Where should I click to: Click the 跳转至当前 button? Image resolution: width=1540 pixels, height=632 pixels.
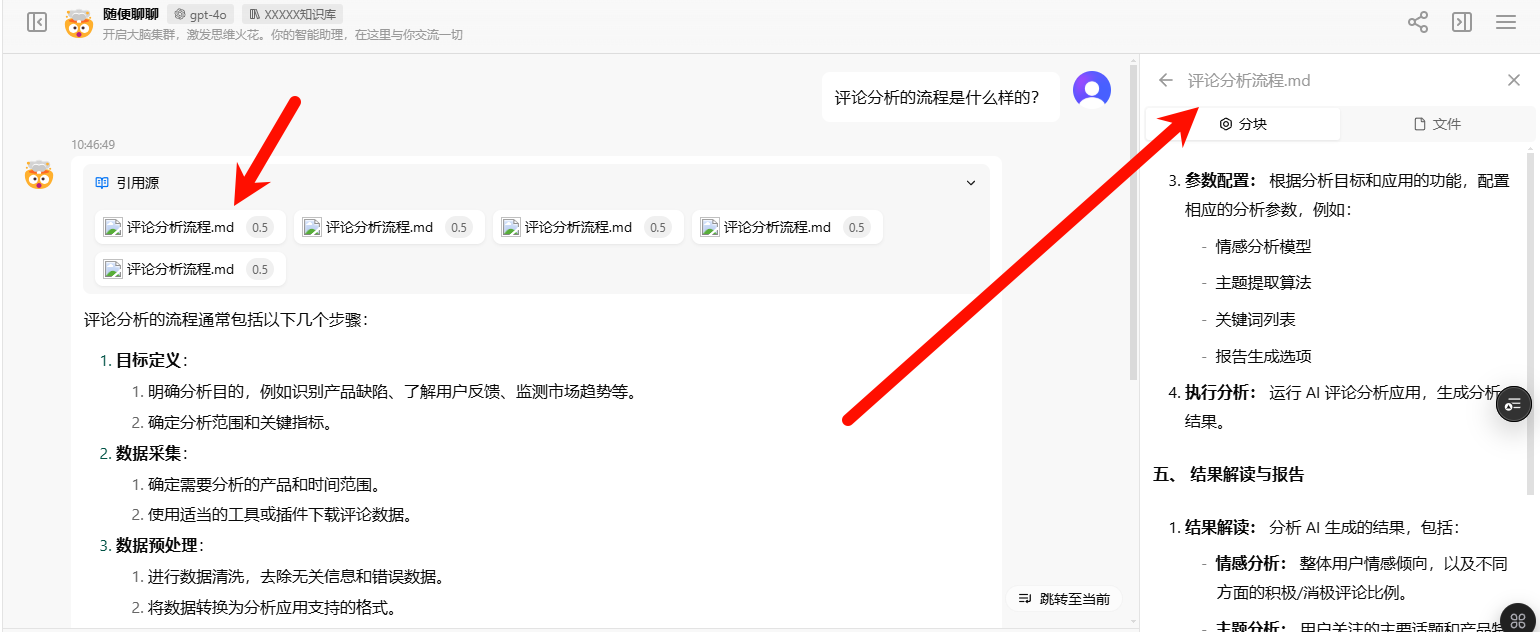click(1064, 599)
